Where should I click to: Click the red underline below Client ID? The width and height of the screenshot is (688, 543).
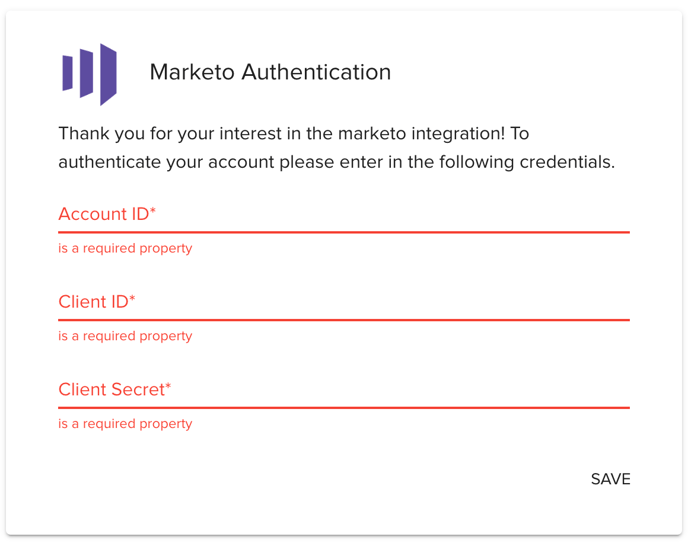coord(343,320)
